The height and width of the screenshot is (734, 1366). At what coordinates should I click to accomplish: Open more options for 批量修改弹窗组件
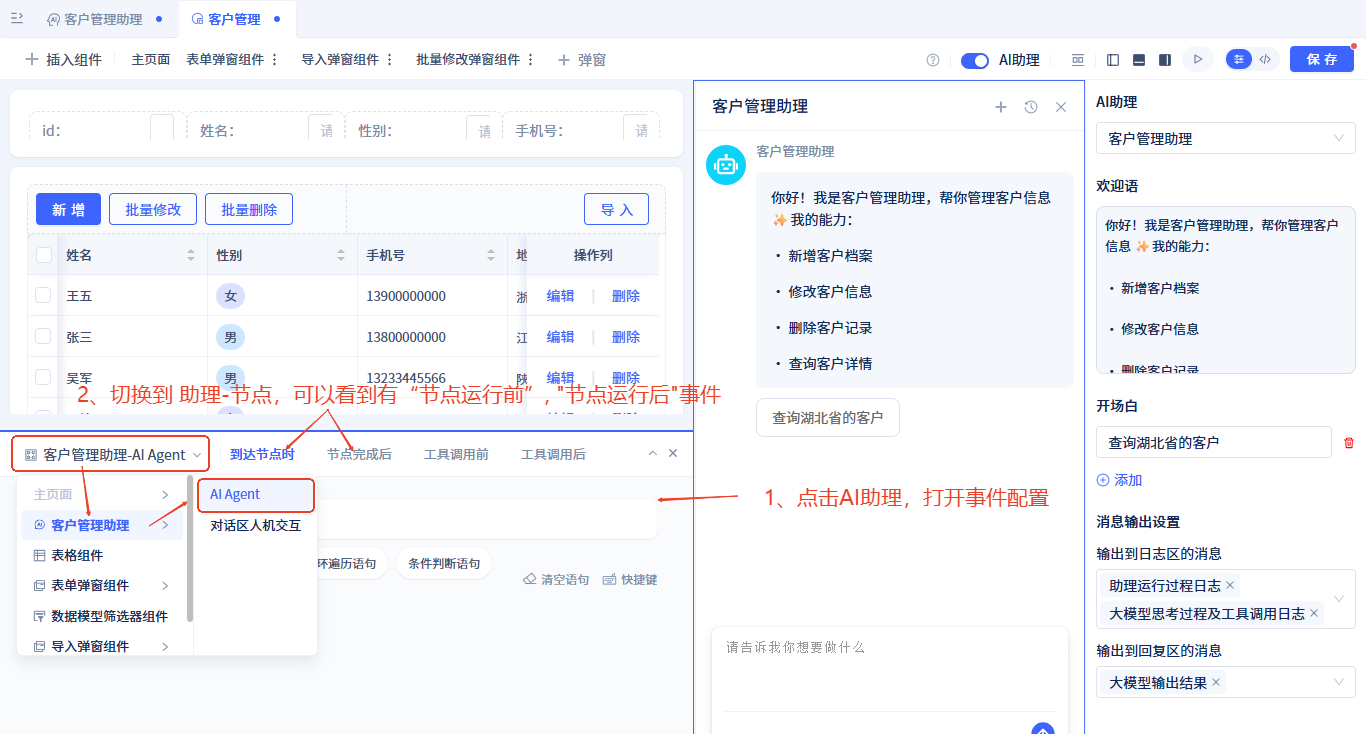(531, 60)
